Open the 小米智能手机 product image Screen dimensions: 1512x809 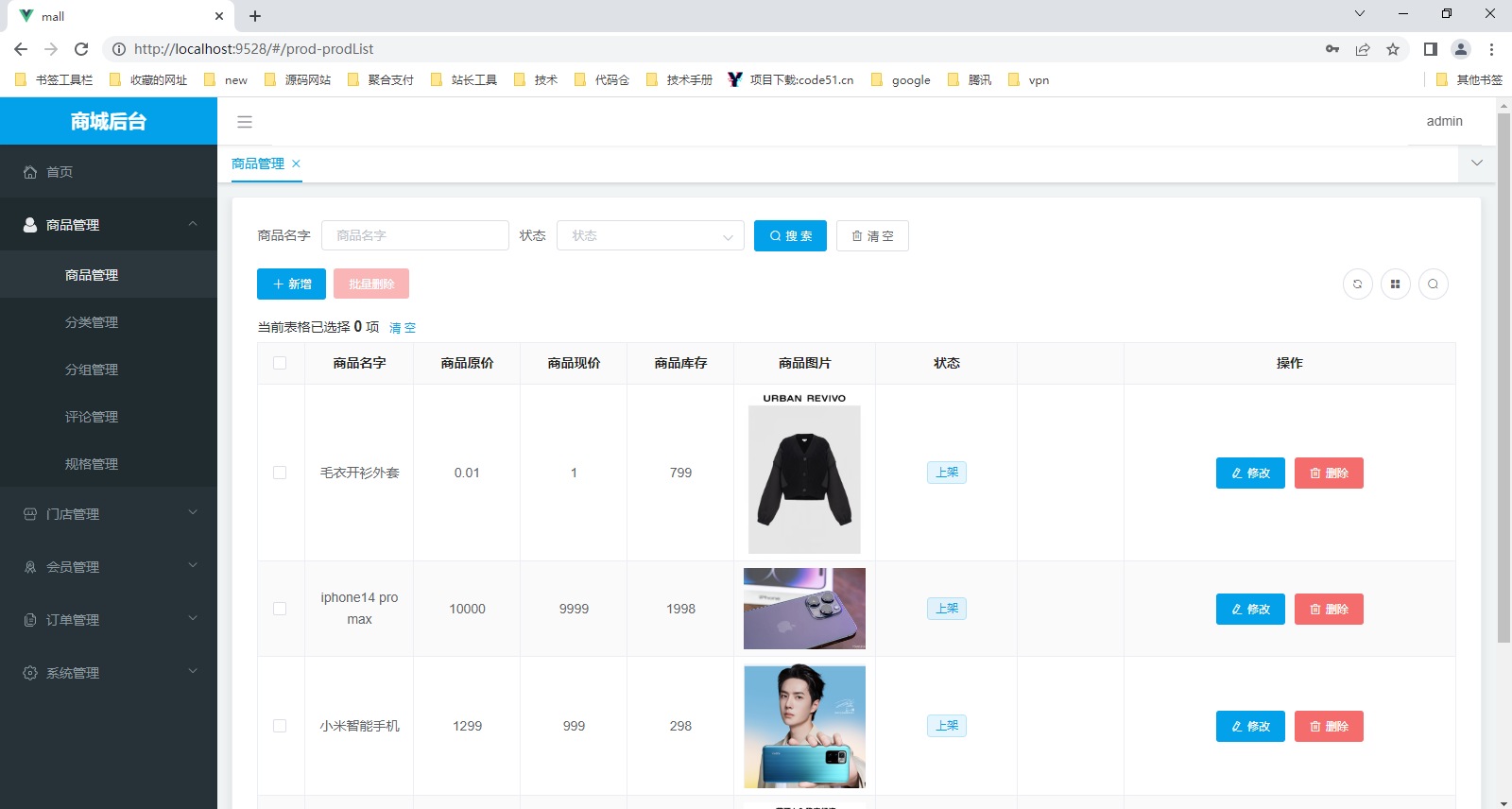click(804, 726)
